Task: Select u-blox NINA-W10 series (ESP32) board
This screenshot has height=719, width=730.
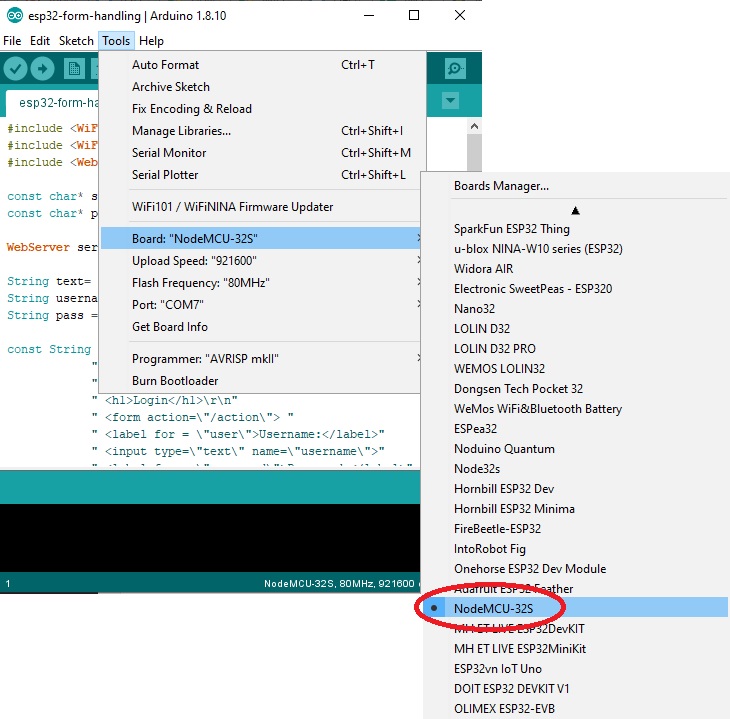Action: tap(575, 249)
